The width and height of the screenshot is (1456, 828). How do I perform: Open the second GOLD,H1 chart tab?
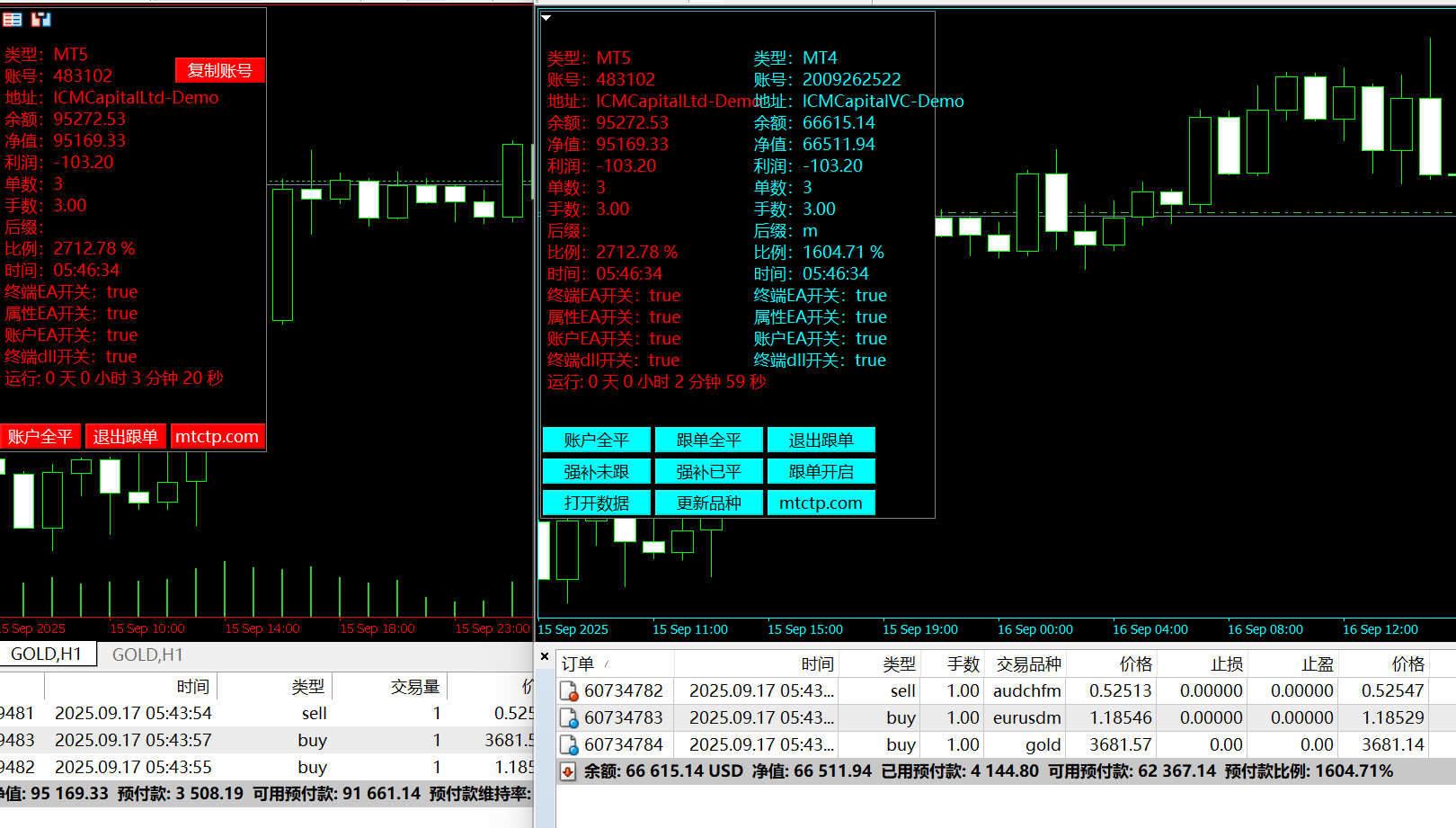(x=147, y=654)
